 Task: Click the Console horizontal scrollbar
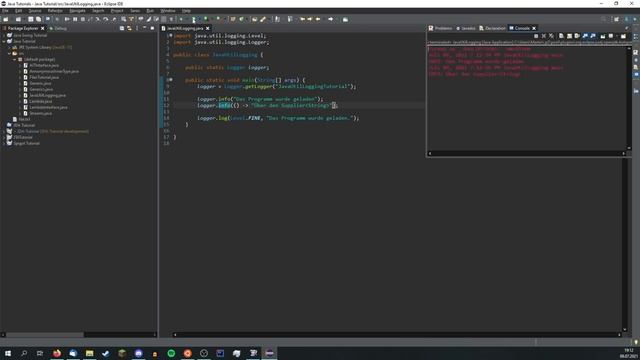tap(526, 153)
